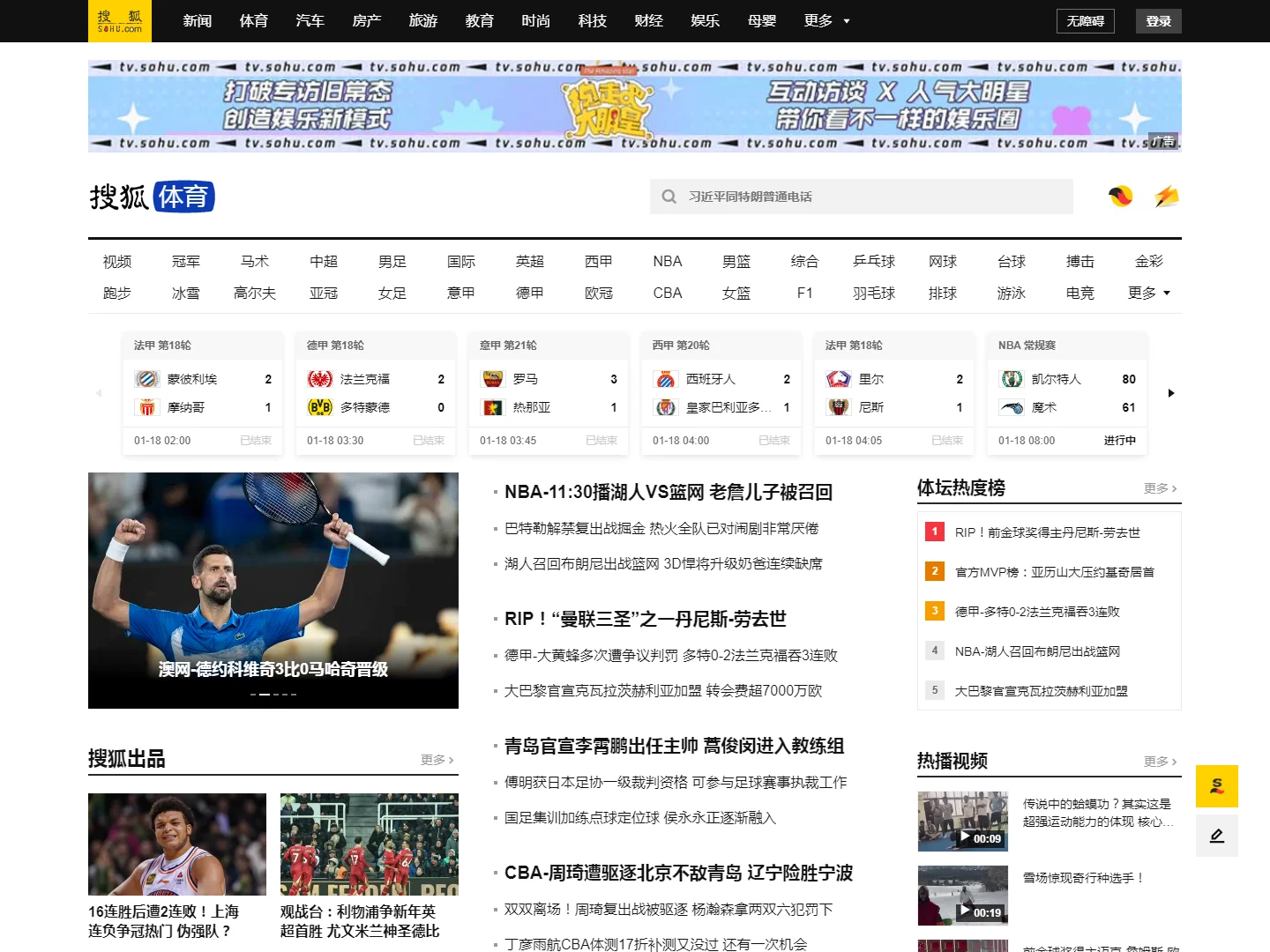Image resolution: width=1270 pixels, height=952 pixels.
Task: Open the 新闻 top menu item
Action: click(x=198, y=21)
